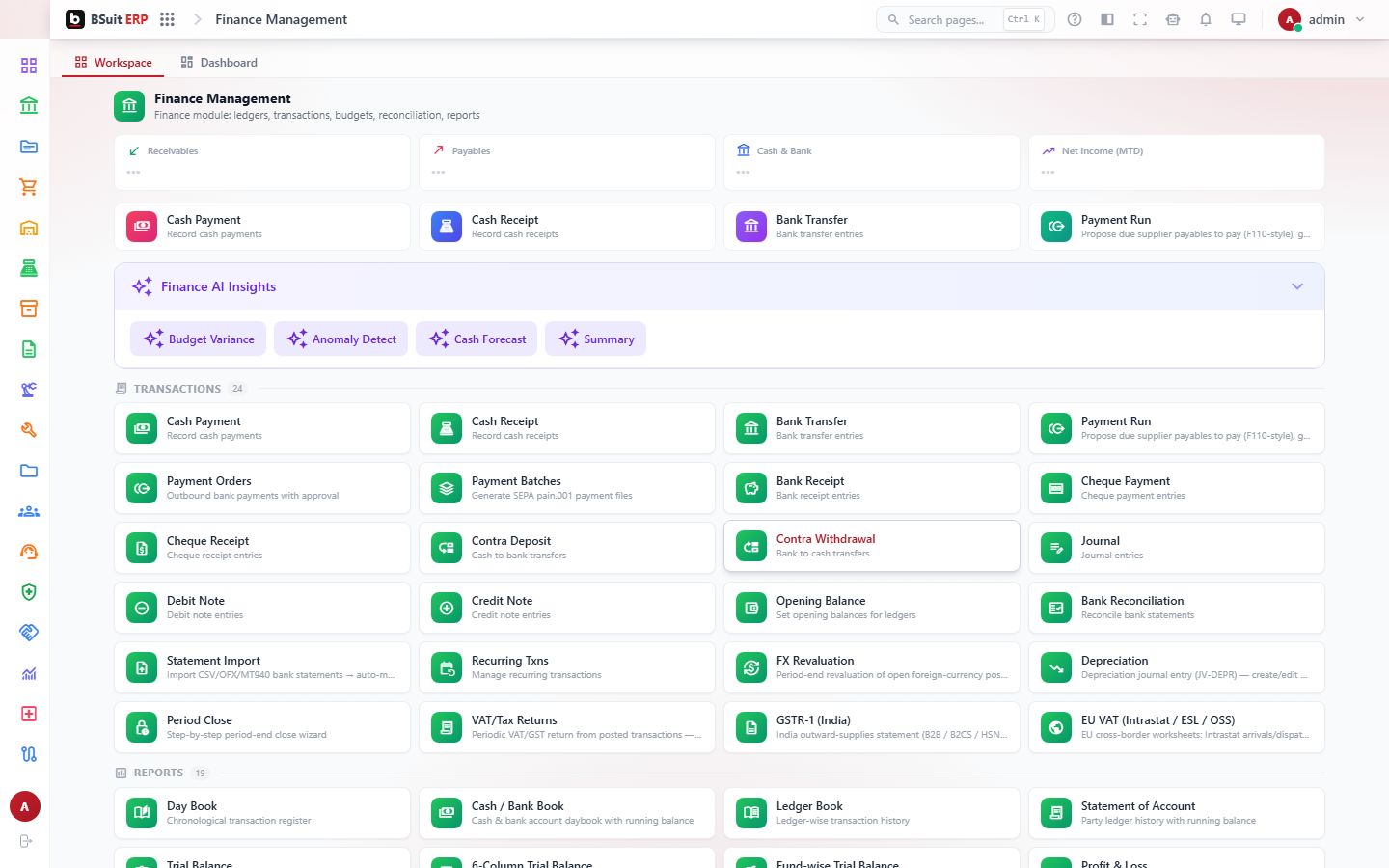Click the Finance Management breadcrumb text
This screenshot has height=868, width=1389.
pyautogui.click(x=281, y=19)
